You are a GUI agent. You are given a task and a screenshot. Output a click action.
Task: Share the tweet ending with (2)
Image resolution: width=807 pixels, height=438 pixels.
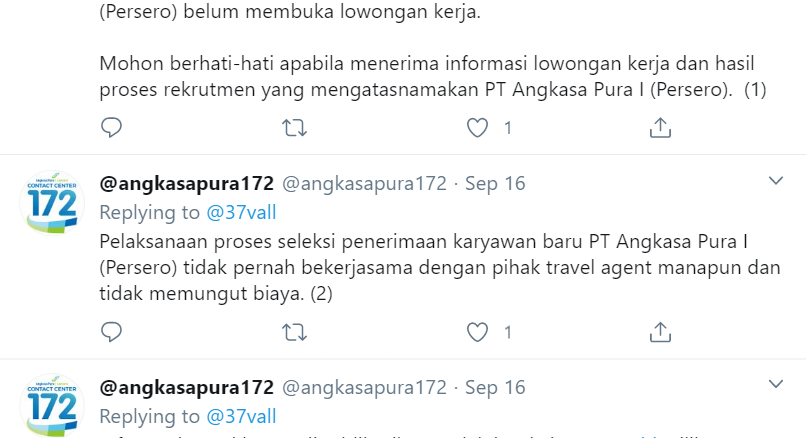pyautogui.click(x=660, y=332)
